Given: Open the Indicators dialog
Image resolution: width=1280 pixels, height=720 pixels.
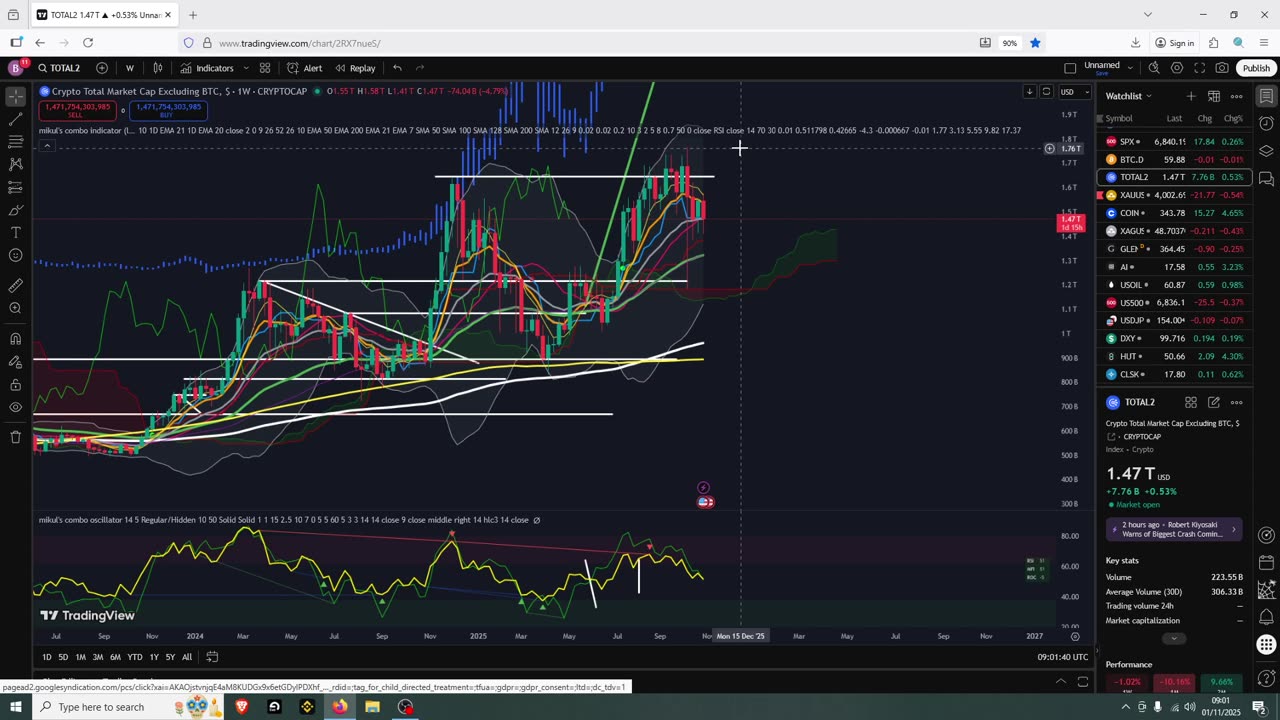Looking at the screenshot, I should (207, 68).
